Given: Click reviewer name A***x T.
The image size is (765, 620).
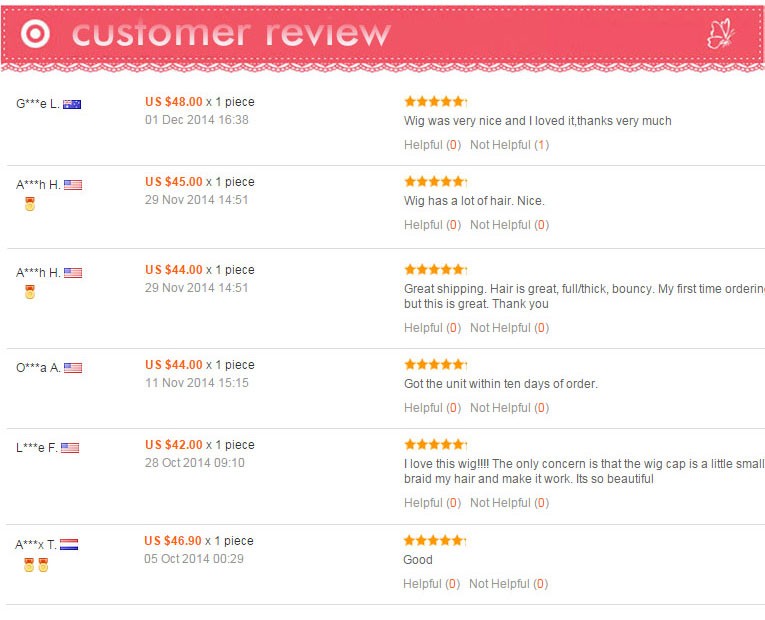Looking at the screenshot, I should pos(35,545).
